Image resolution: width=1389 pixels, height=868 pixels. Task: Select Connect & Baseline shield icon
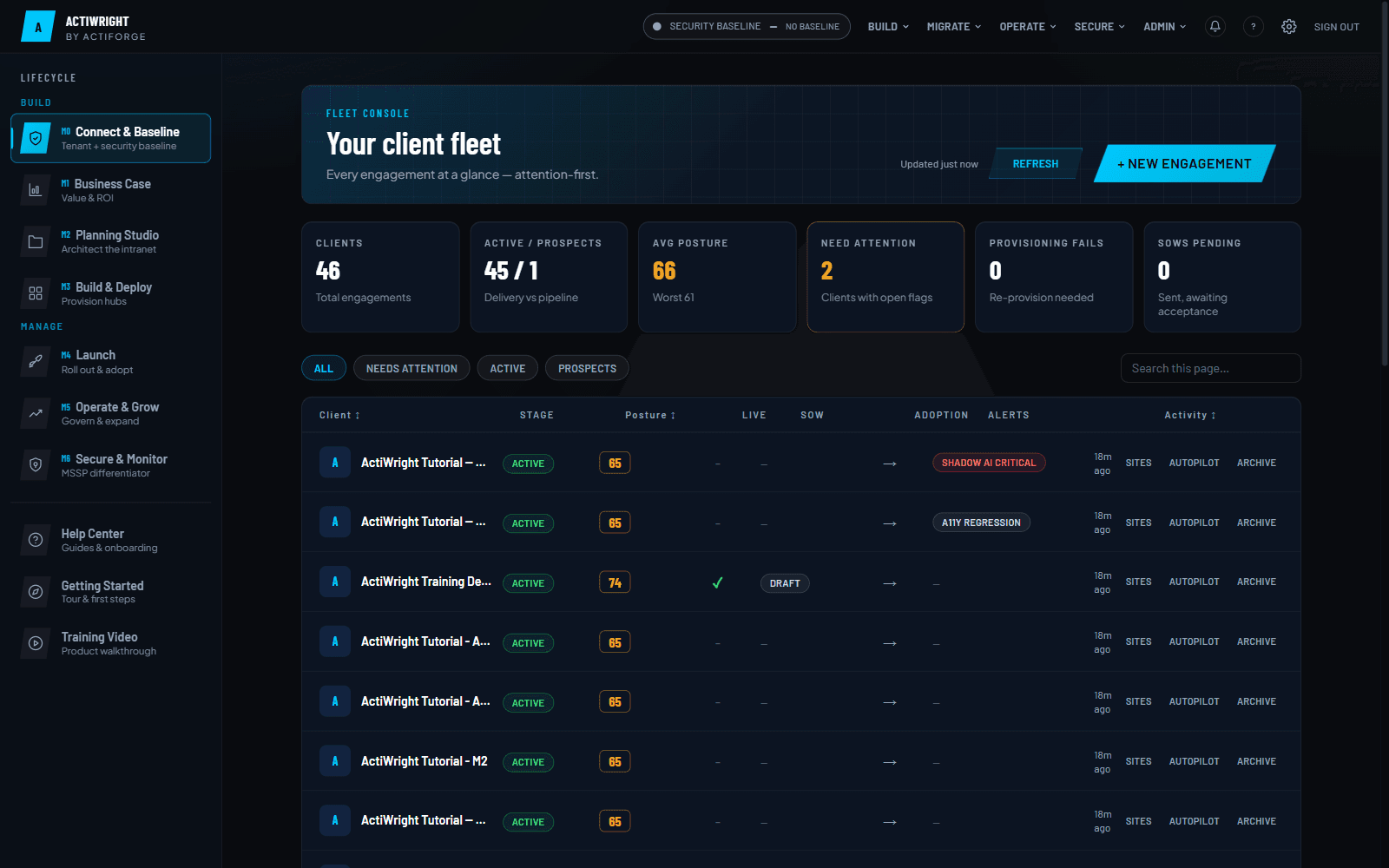pos(36,138)
